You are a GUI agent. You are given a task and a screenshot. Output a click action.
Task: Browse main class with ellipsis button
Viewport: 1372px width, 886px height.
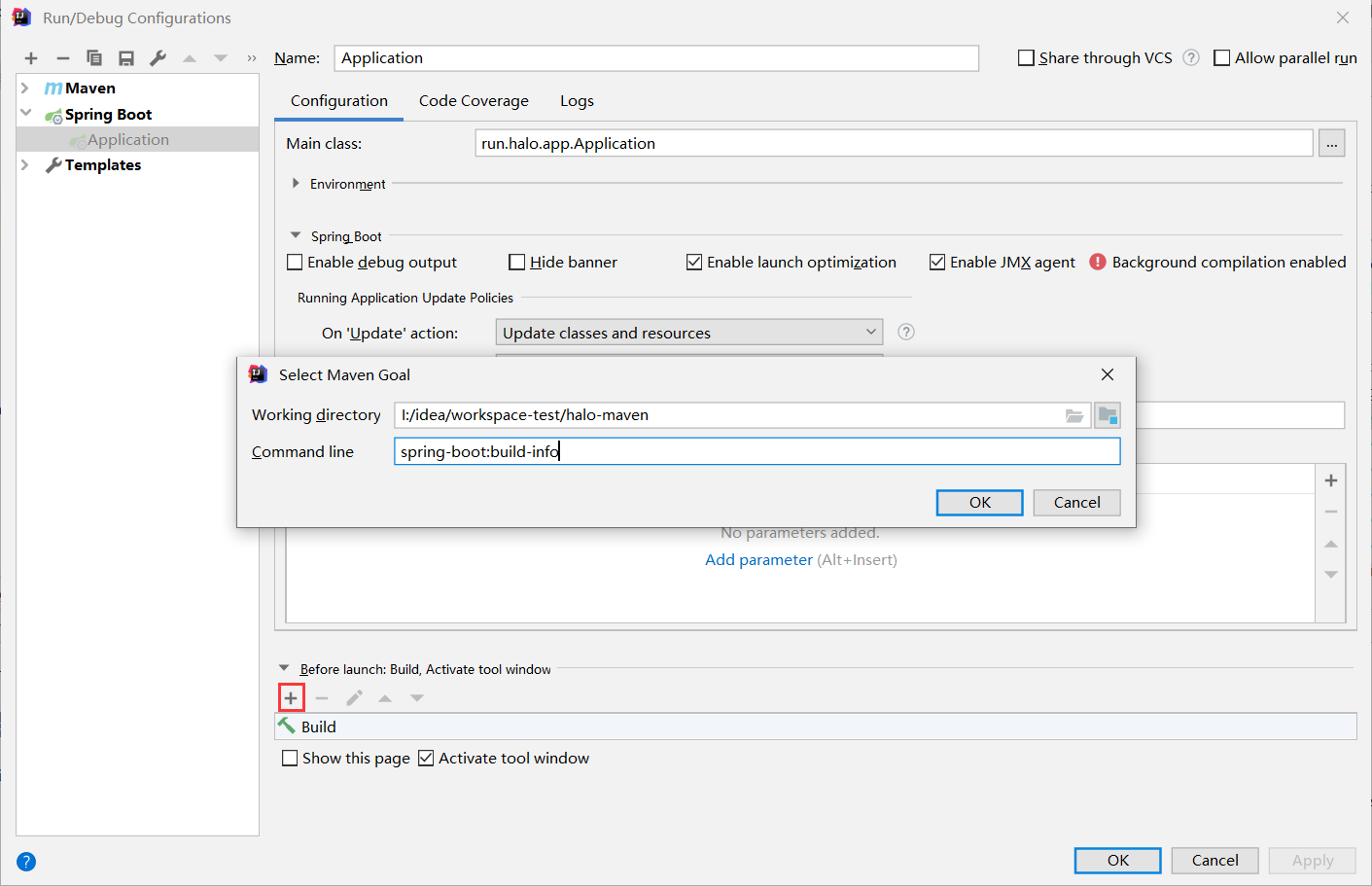click(1331, 144)
